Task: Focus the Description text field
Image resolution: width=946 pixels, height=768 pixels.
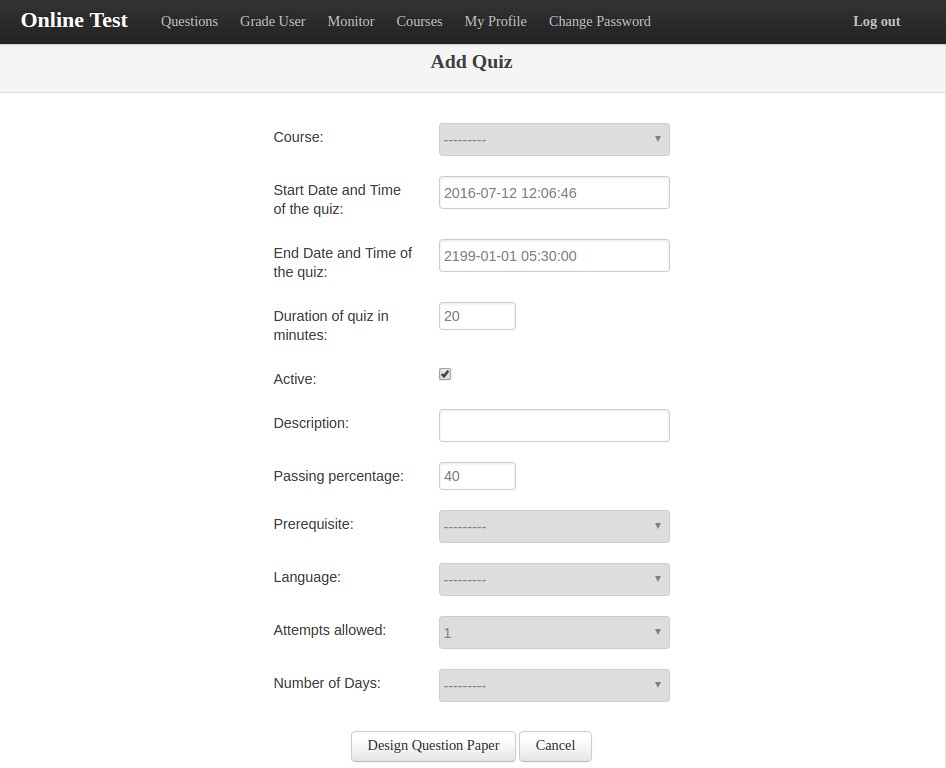Action: click(x=554, y=425)
